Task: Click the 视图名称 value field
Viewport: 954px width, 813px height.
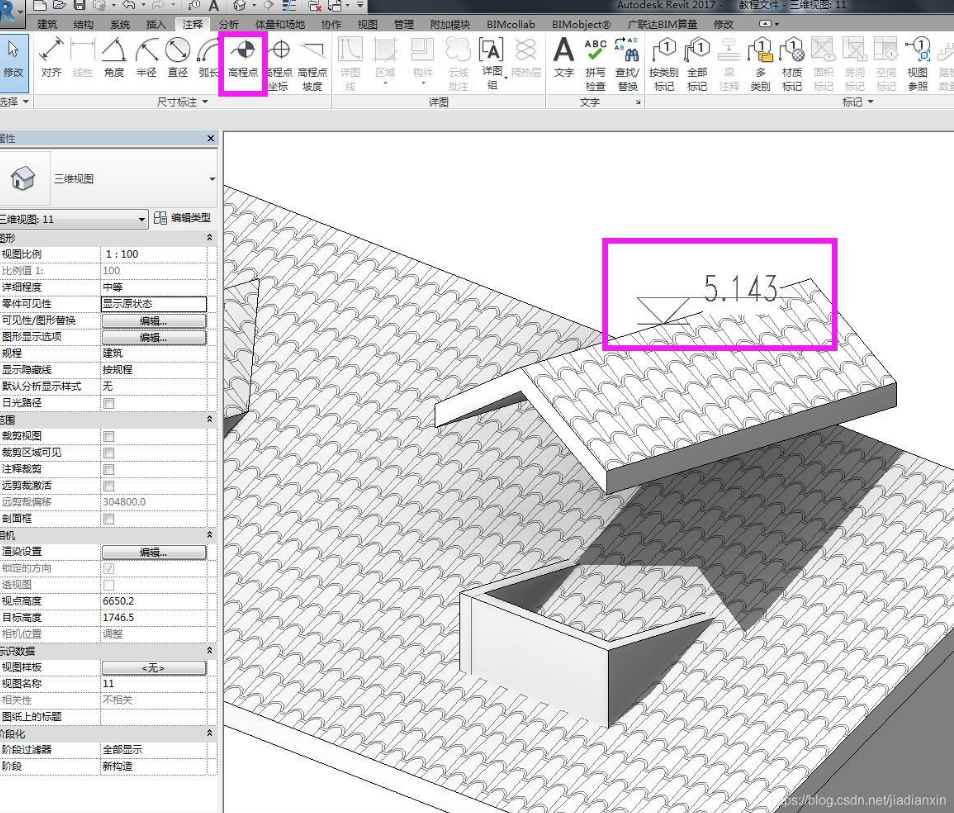Action: pos(153,683)
